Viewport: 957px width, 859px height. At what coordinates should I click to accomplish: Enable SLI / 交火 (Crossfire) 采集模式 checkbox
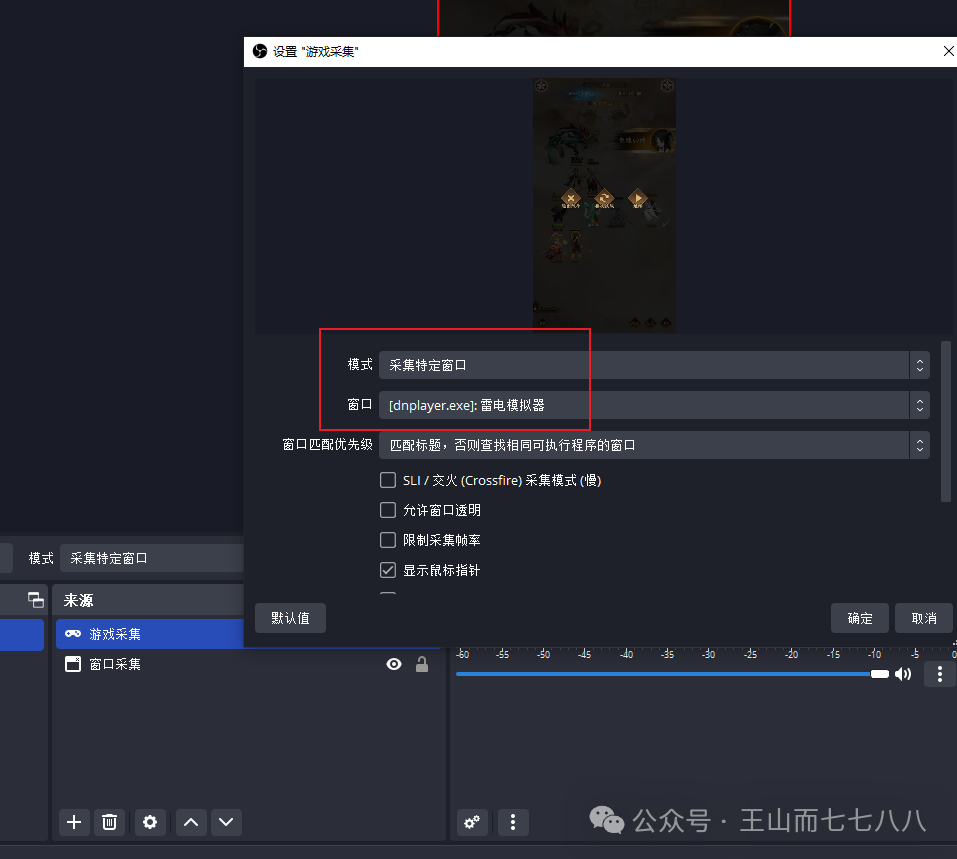[388, 480]
